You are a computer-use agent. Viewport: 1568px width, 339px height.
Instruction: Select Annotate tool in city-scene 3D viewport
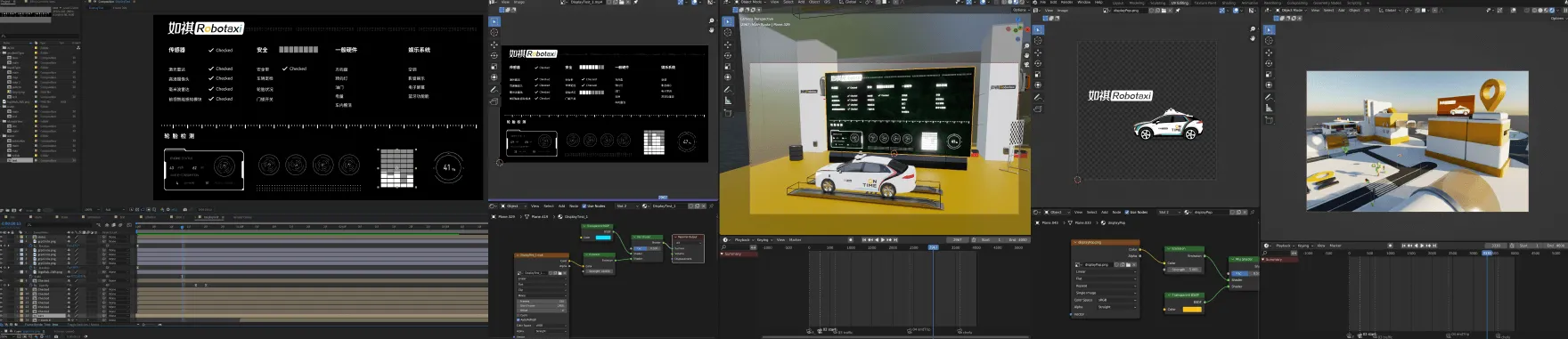tap(1269, 97)
